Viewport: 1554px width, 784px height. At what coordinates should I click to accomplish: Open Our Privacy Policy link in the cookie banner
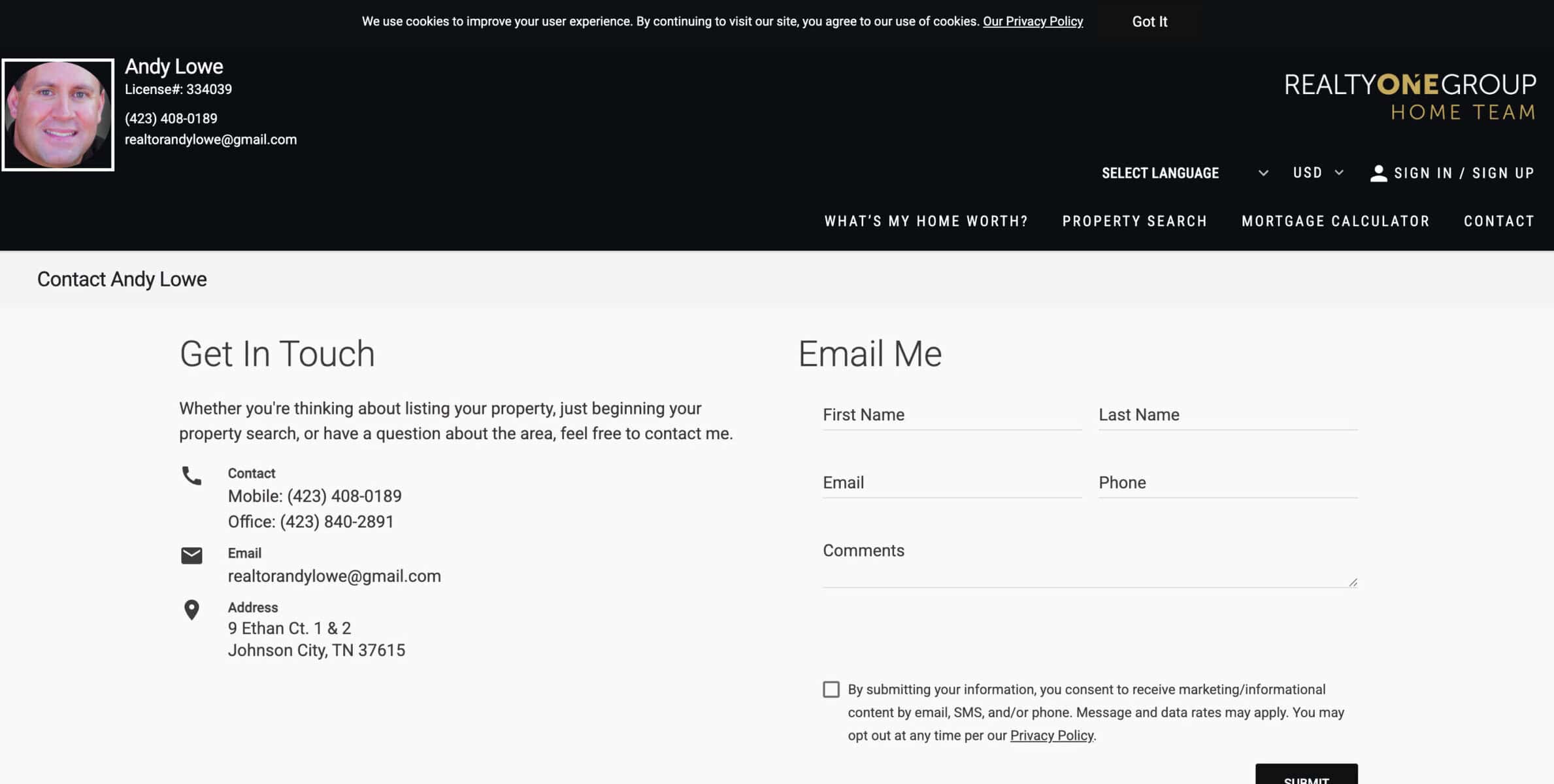click(x=1033, y=22)
